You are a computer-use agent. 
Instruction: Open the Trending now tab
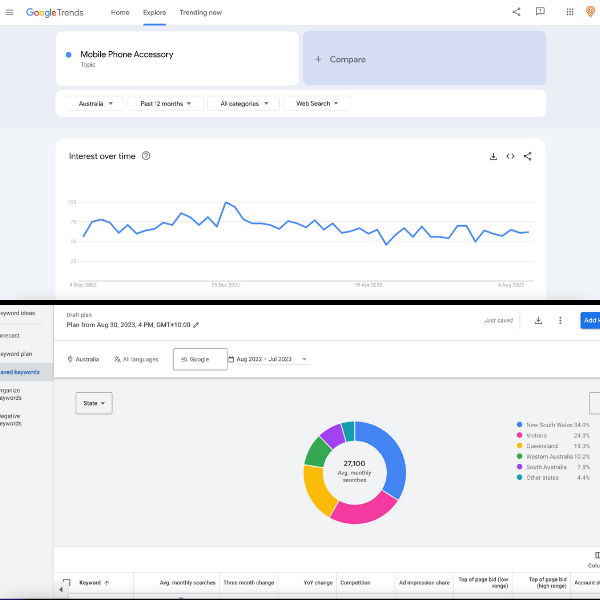[x=201, y=13]
